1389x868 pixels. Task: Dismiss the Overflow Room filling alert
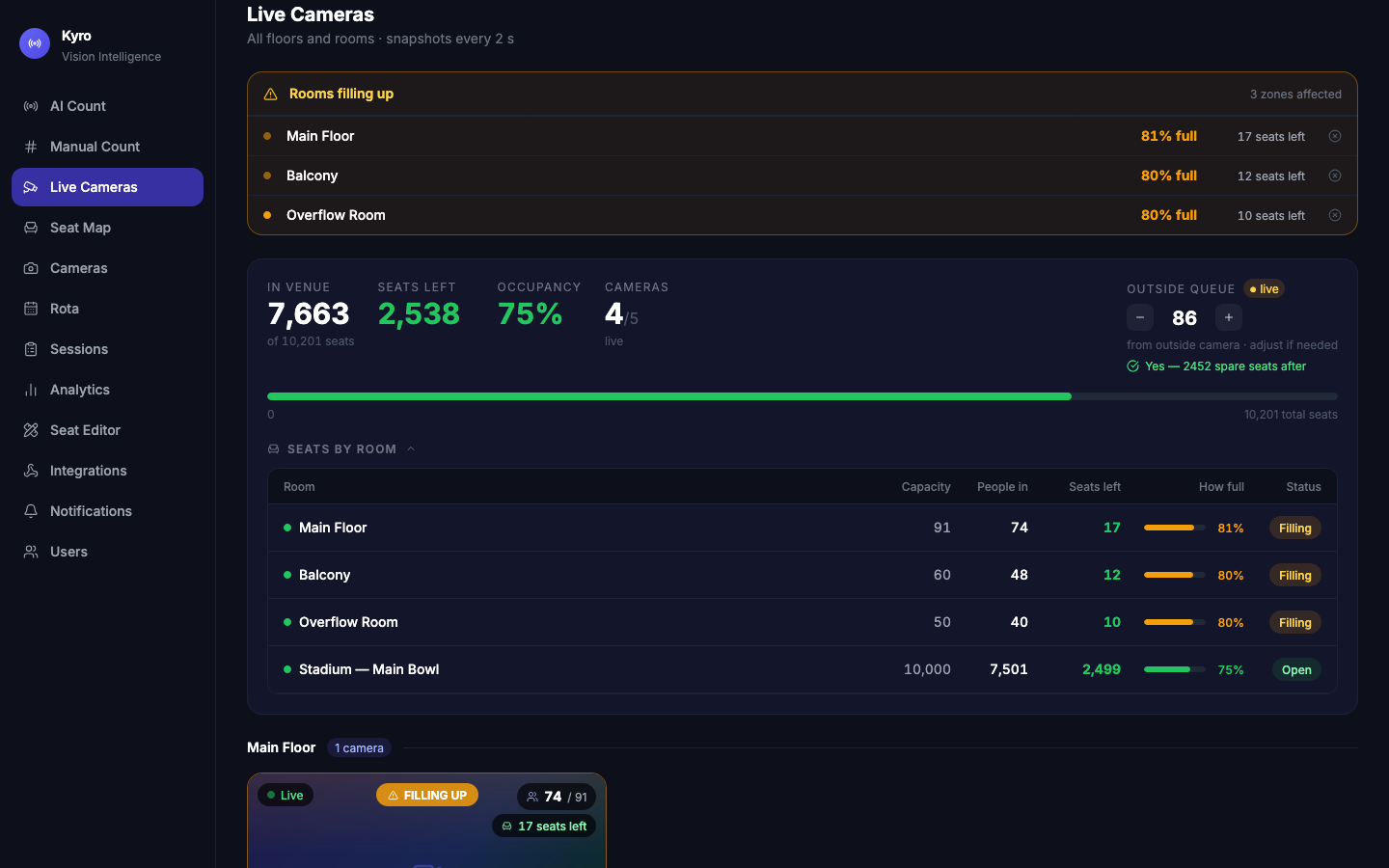coord(1335,215)
